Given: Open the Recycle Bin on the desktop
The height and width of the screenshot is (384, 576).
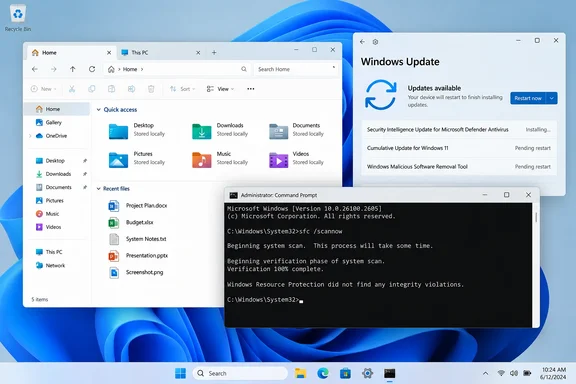Looking at the screenshot, I should [18, 18].
